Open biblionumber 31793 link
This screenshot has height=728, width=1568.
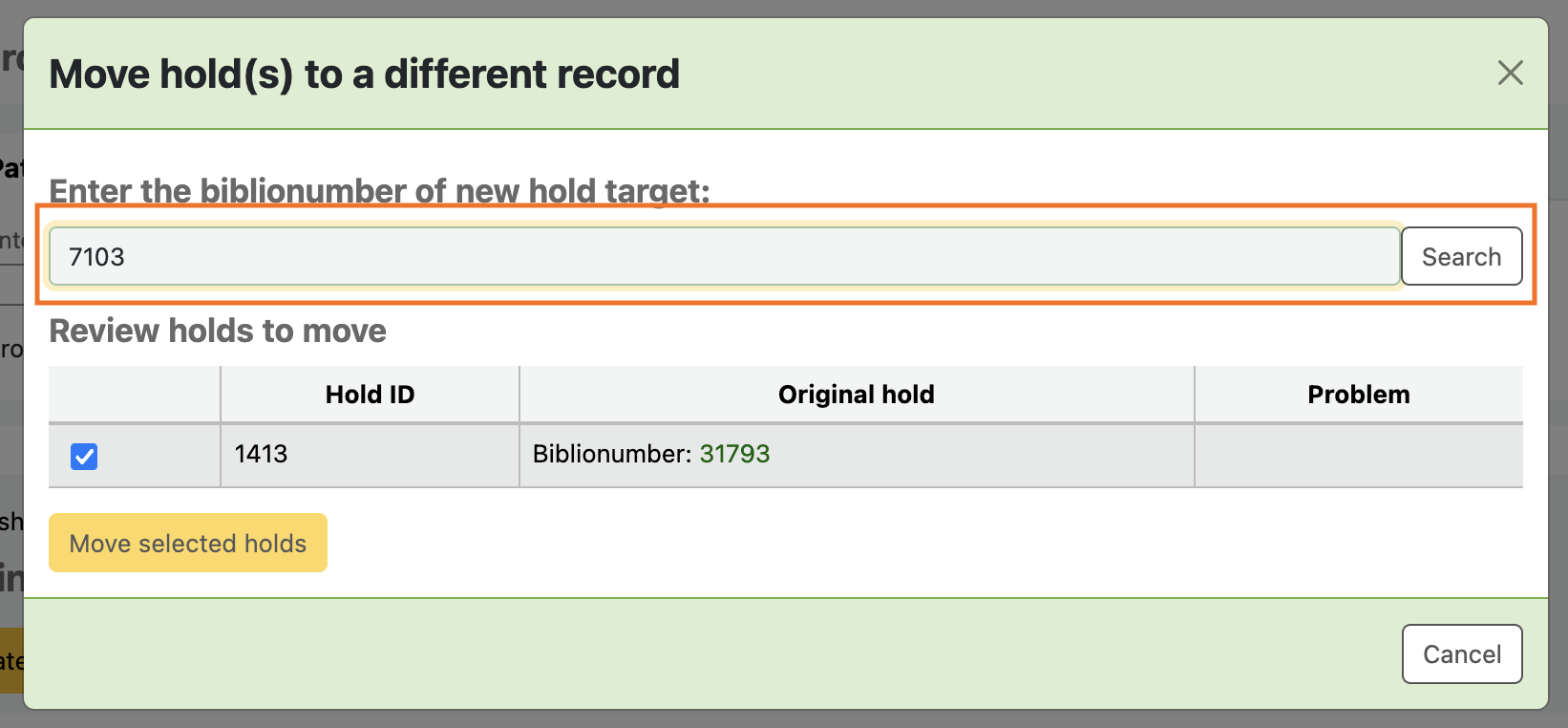click(x=734, y=454)
